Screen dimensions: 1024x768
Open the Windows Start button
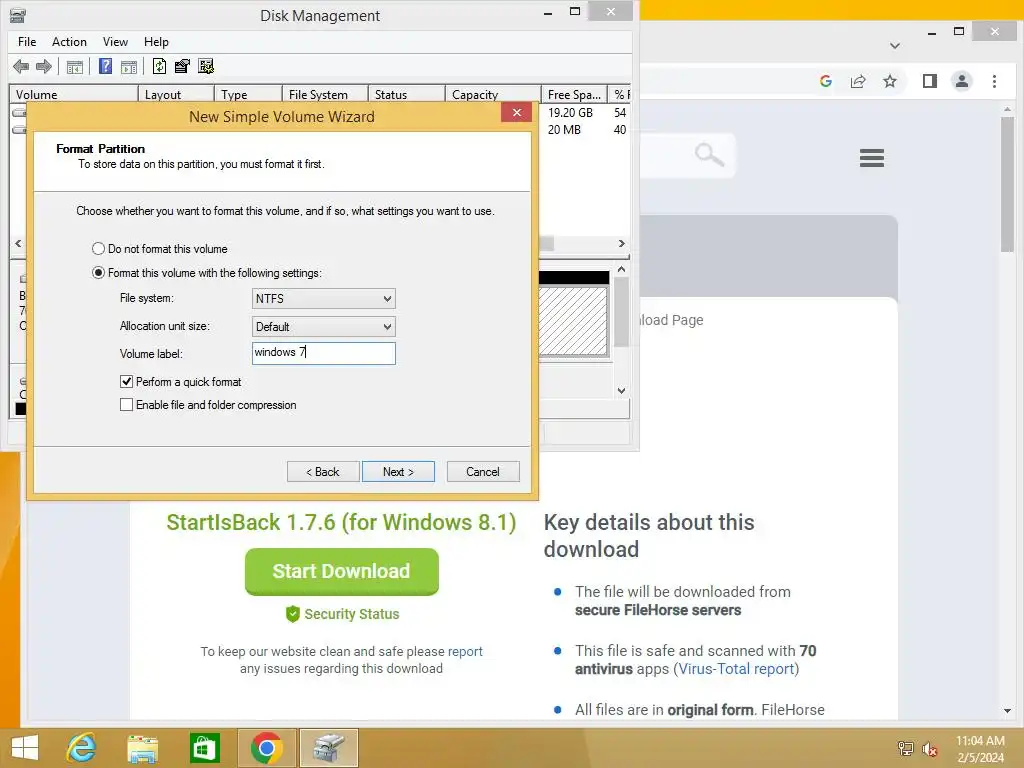25,748
